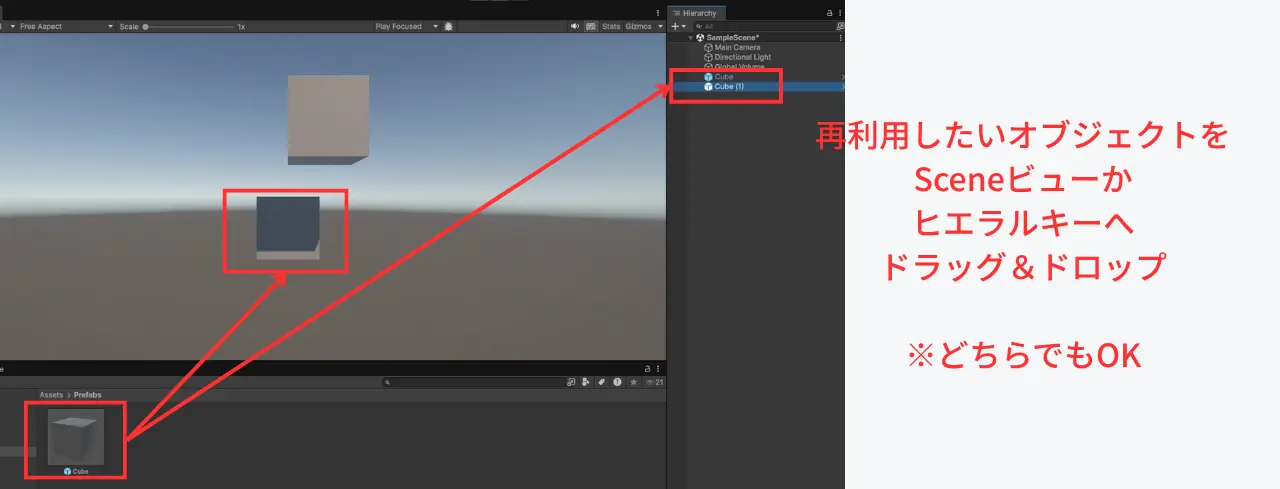Open the Game view panel options menu
Viewport: 1280px width, 489px height.
click(x=660, y=11)
